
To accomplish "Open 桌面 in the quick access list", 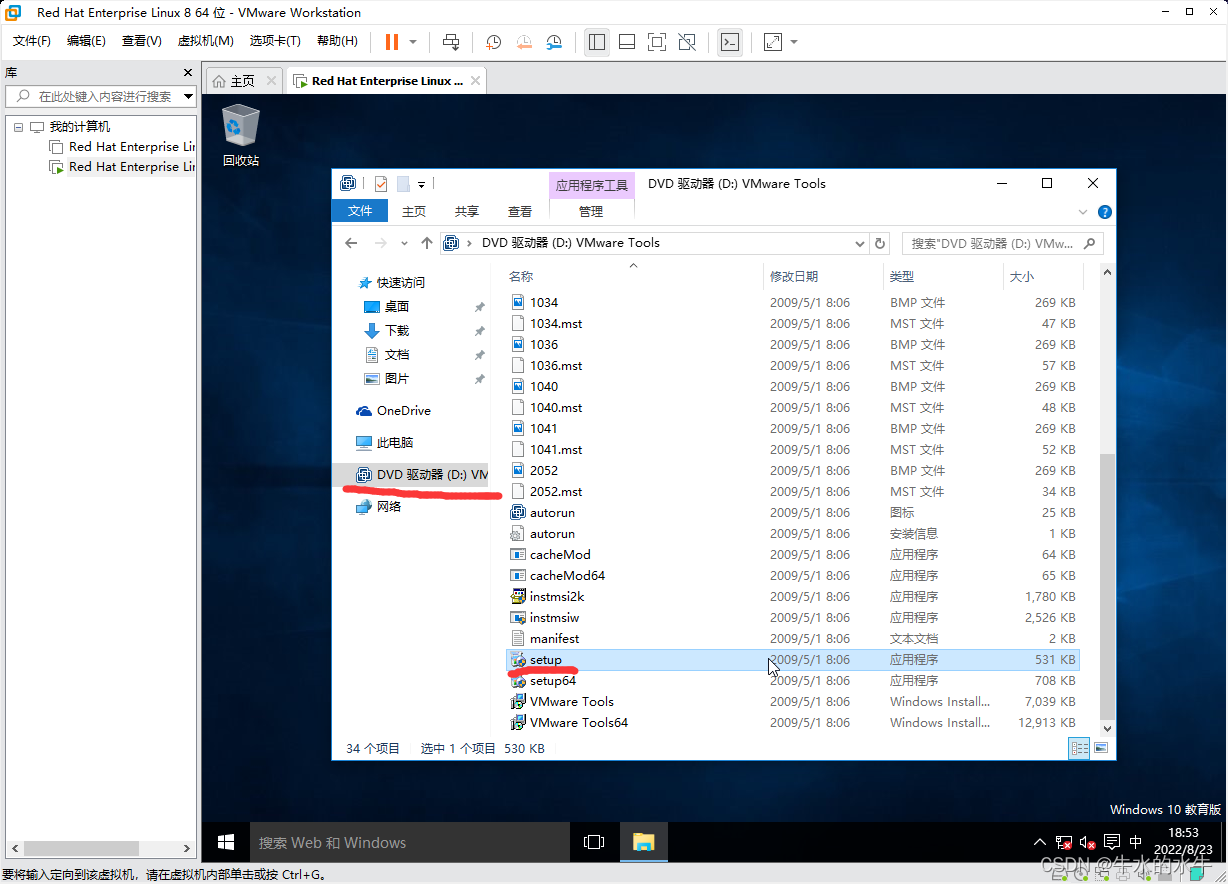I will pyautogui.click(x=396, y=307).
